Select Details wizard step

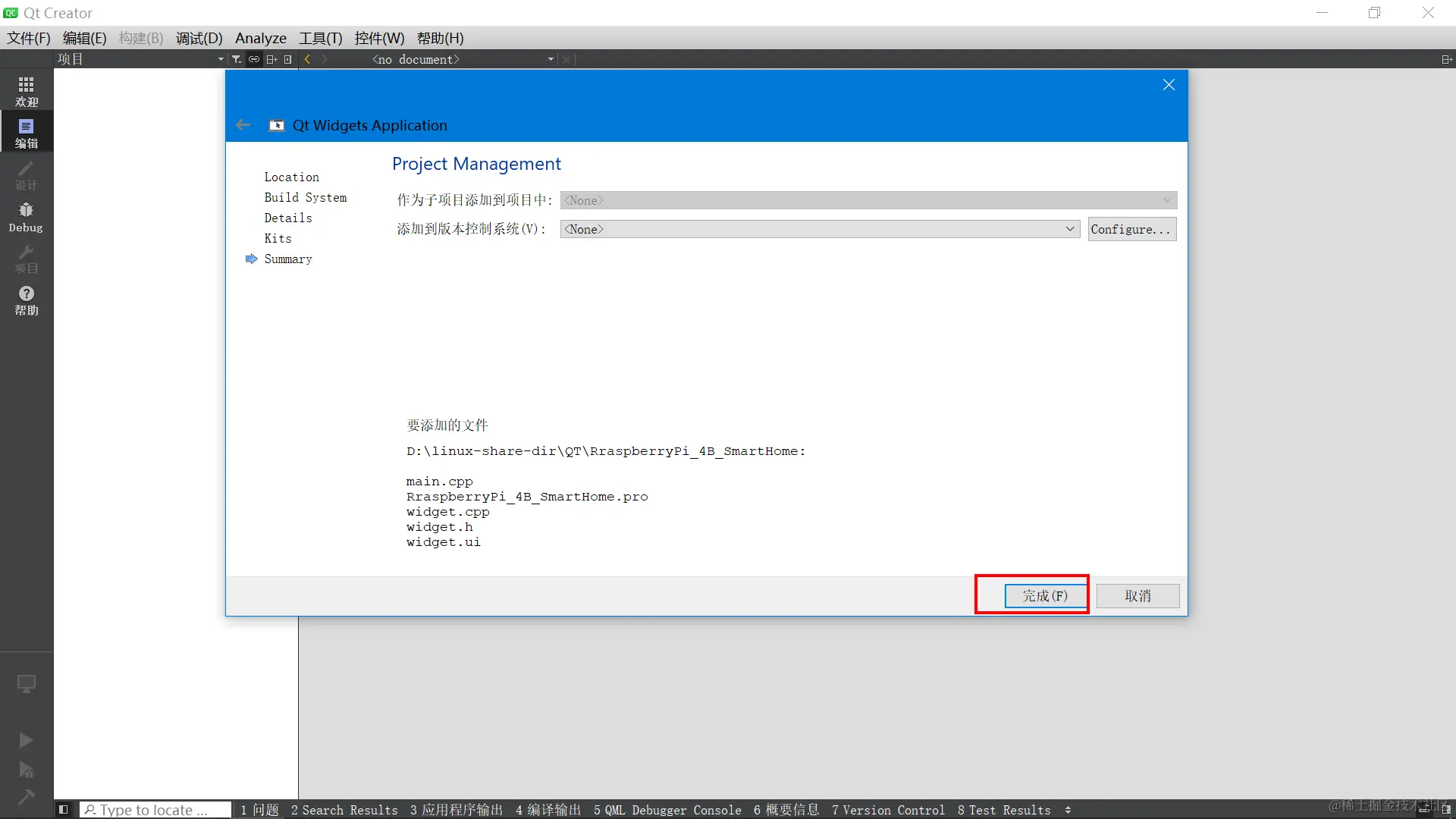tap(288, 218)
